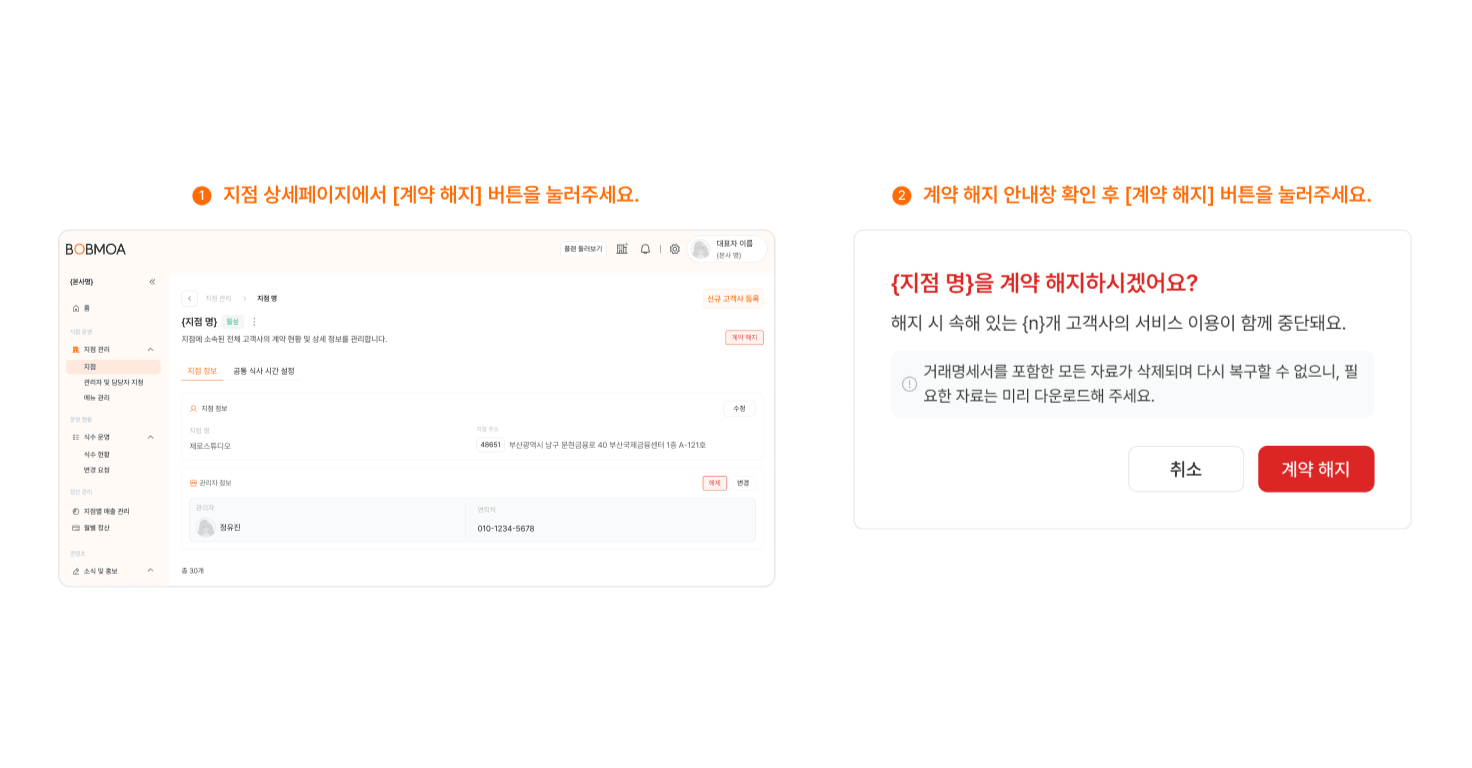Open 메뉴 관리 in the sidebar
The height and width of the screenshot is (768, 1472).
pyautogui.click(x=97, y=398)
